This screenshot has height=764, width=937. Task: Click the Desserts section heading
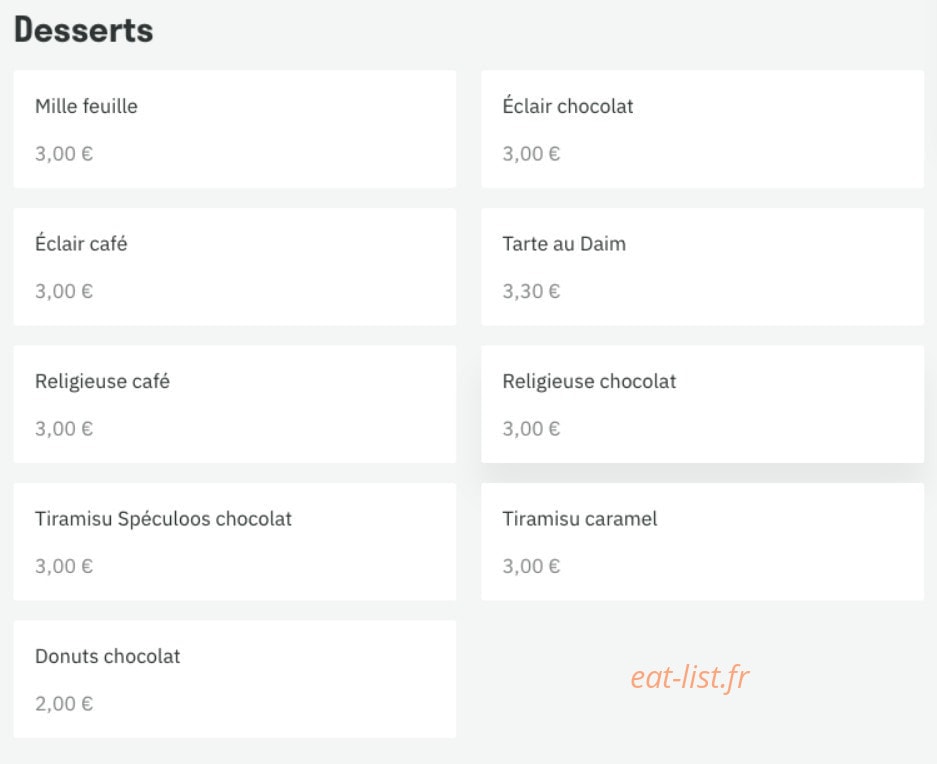(x=84, y=30)
